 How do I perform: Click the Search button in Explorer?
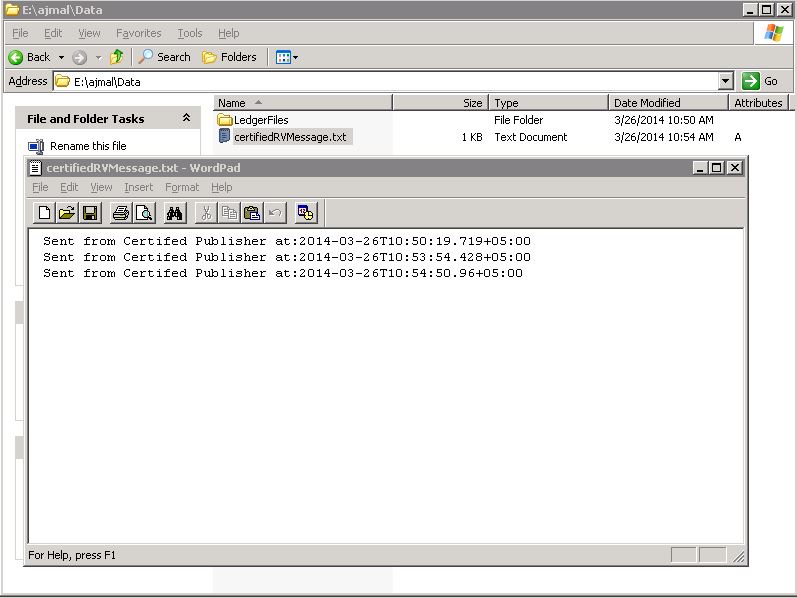click(165, 57)
